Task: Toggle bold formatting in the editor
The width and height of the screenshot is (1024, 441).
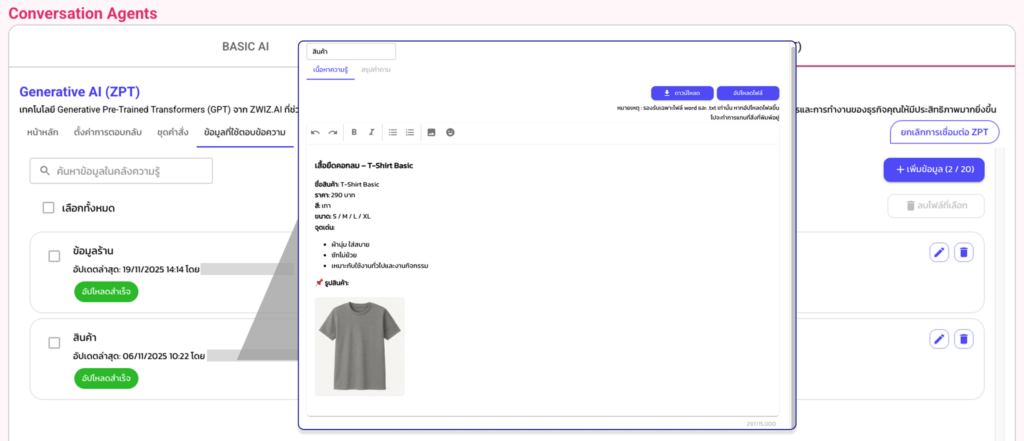Action: (x=354, y=132)
